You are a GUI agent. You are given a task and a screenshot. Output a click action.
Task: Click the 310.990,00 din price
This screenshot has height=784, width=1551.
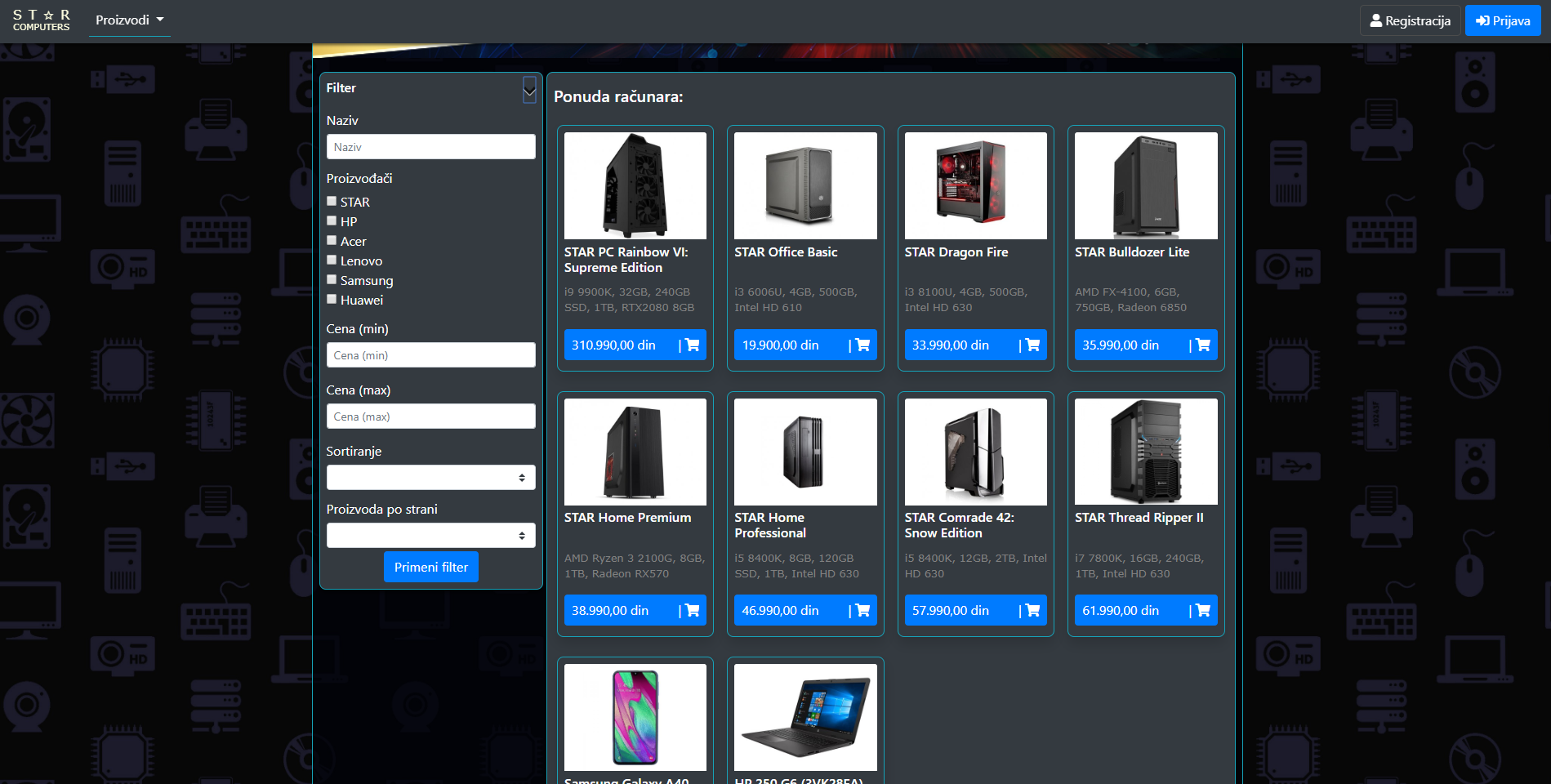[x=613, y=345]
